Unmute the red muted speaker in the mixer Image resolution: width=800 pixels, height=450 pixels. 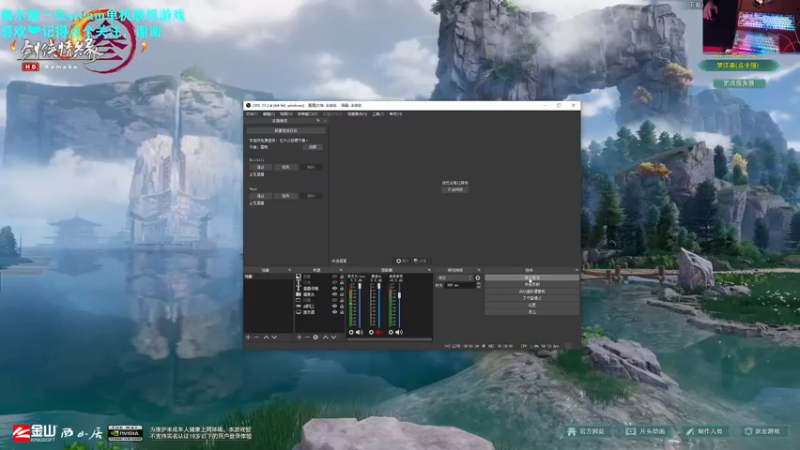click(x=379, y=332)
